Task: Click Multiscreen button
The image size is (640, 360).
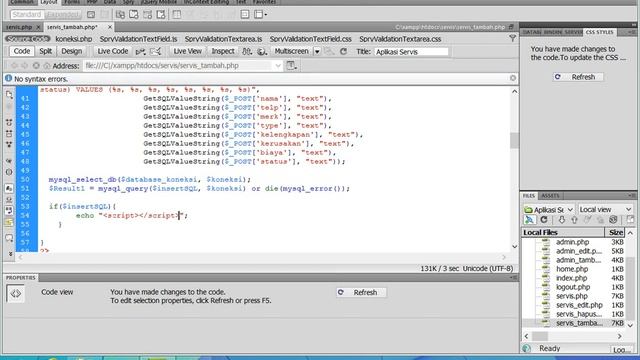Action: (x=291, y=51)
